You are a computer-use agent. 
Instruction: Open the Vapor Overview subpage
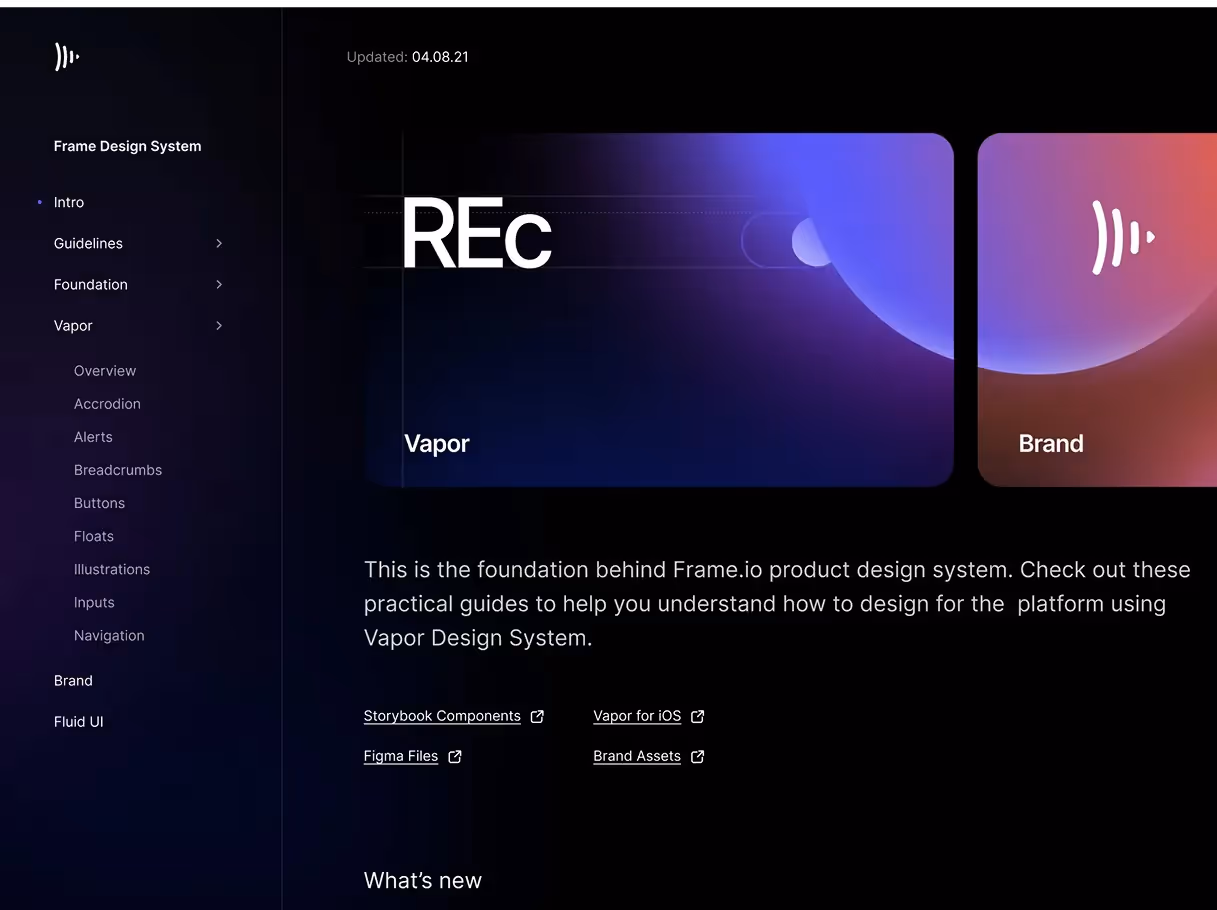point(105,370)
